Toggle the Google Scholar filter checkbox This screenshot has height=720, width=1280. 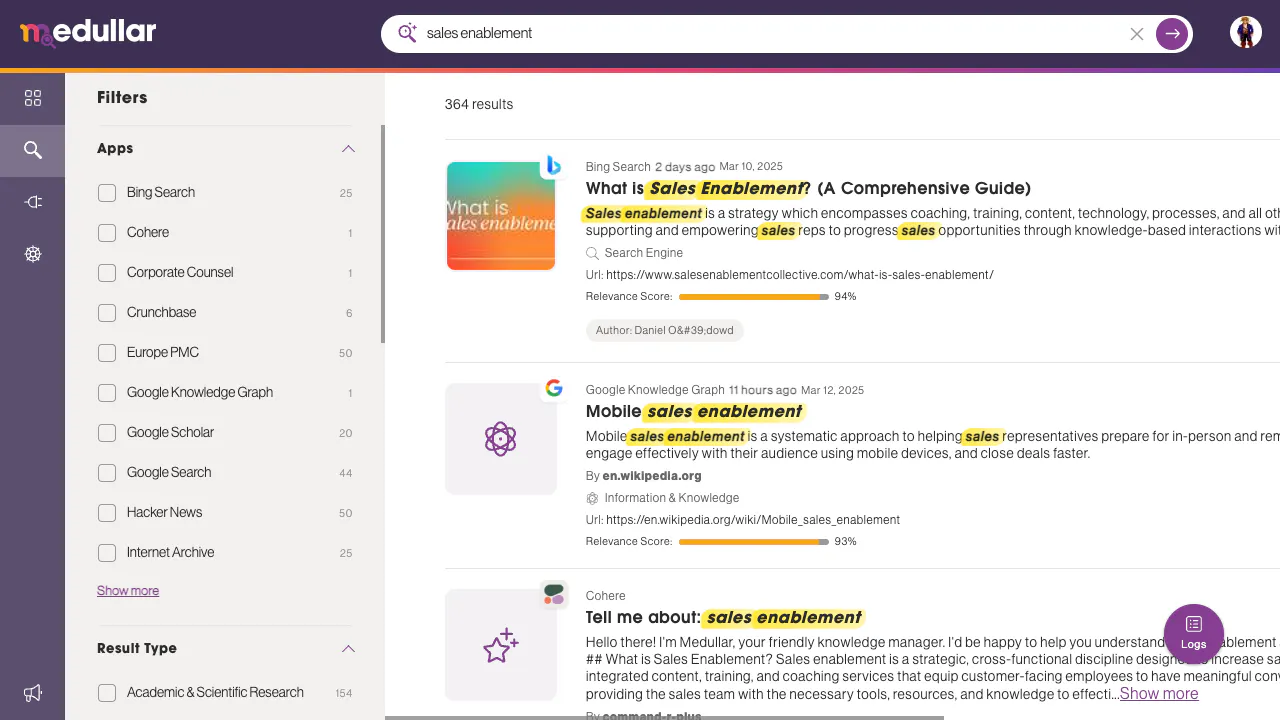[107, 433]
